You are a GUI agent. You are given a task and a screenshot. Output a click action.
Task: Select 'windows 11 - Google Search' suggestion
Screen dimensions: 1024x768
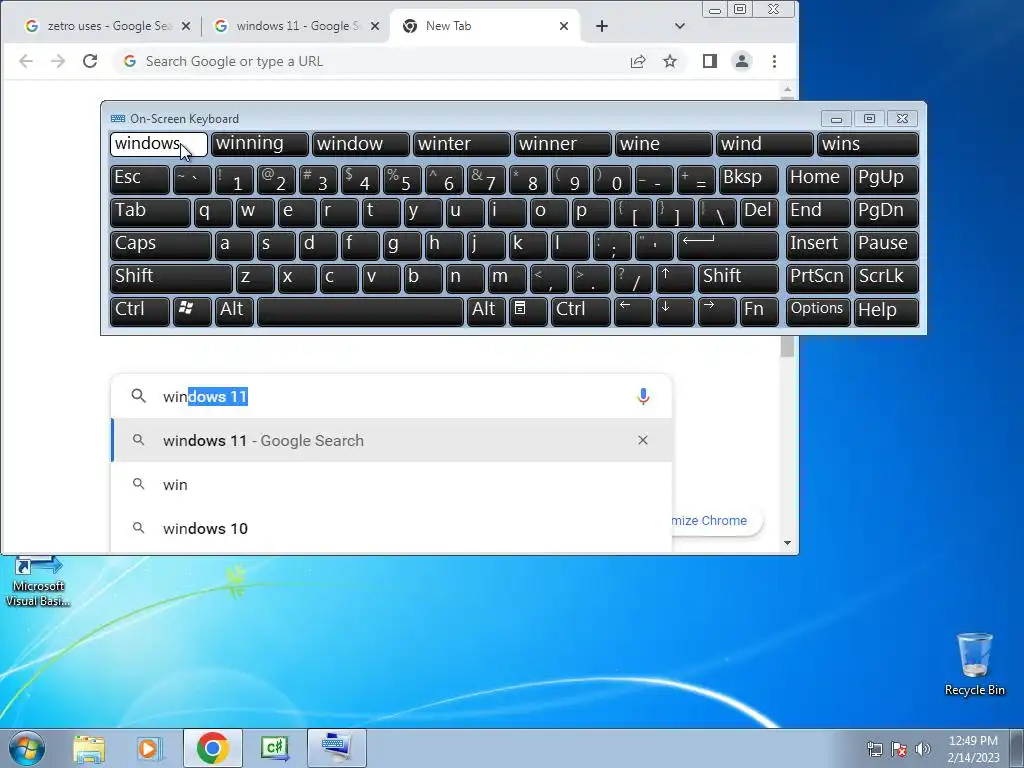click(x=392, y=440)
